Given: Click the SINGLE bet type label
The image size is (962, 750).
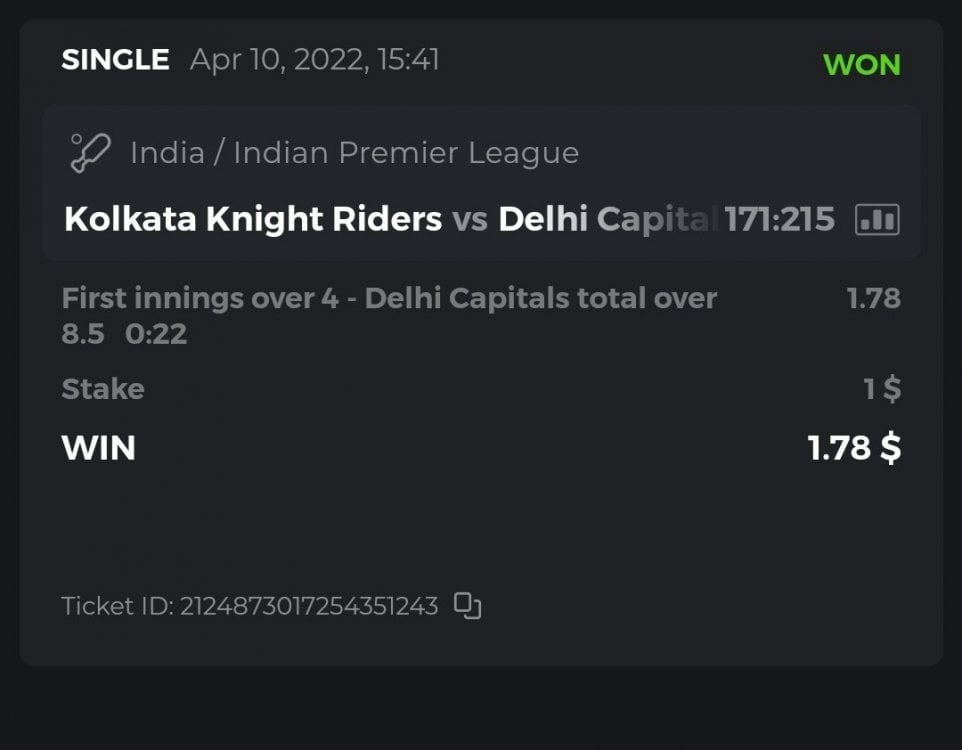Looking at the screenshot, I should (x=115, y=60).
